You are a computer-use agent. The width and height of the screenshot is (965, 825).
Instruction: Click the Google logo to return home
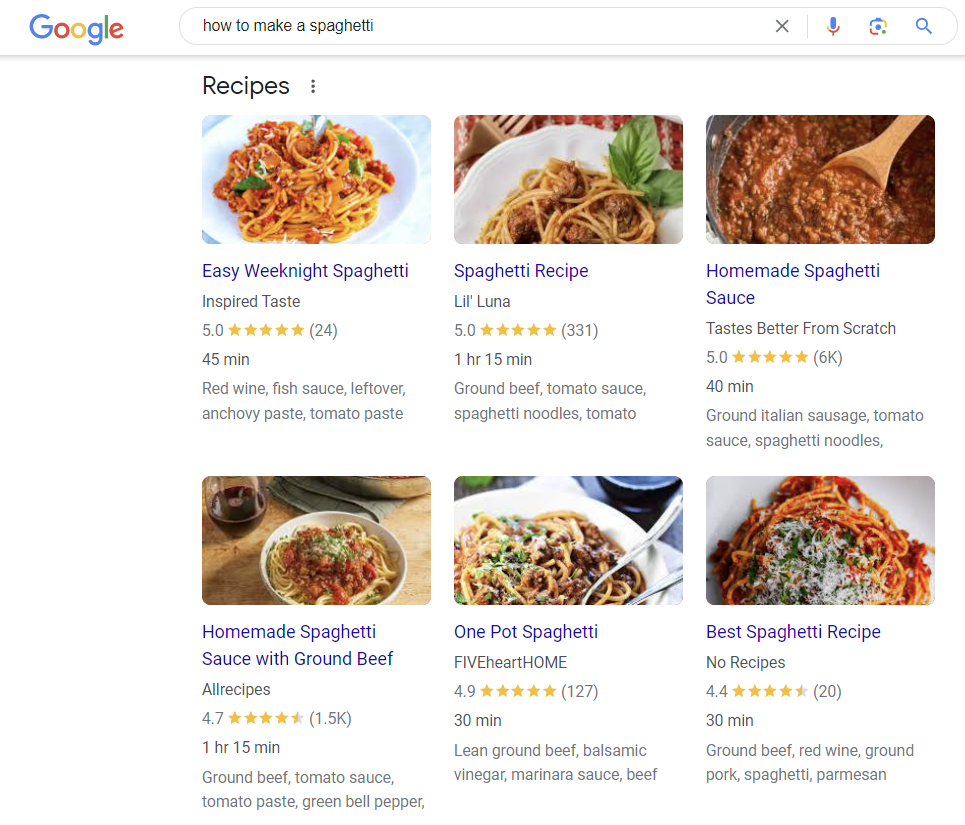tap(76, 29)
